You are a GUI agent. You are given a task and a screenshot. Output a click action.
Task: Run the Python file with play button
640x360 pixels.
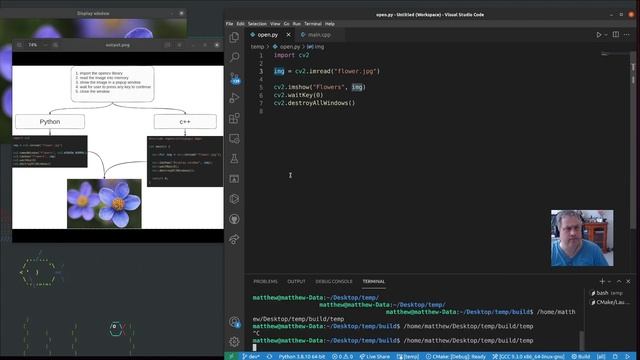[598, 35]
